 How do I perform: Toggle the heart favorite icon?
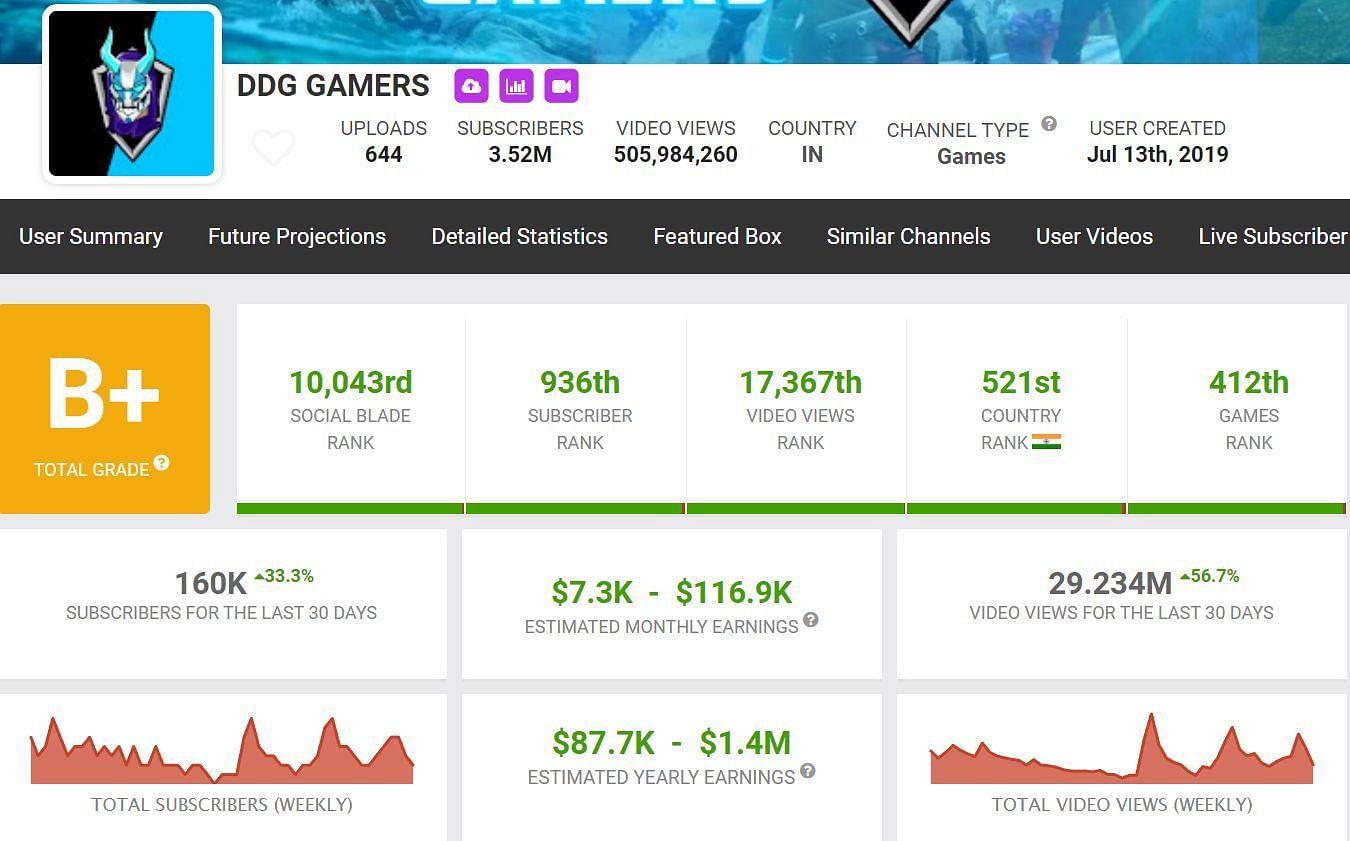(273, 148)
